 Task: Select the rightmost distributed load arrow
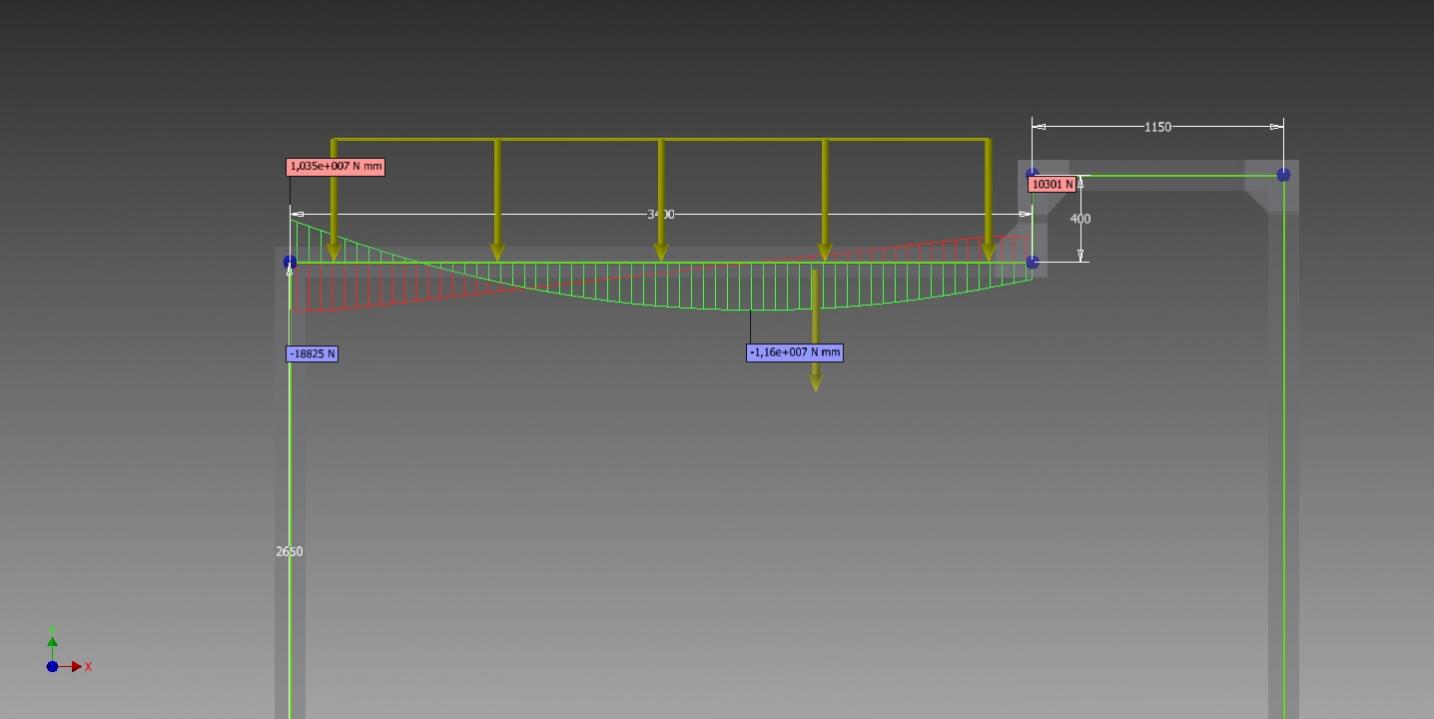coord(988,200)
